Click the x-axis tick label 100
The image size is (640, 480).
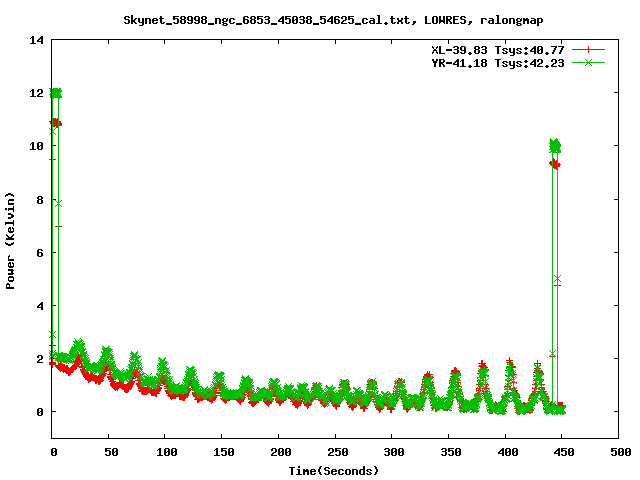coord(167,452)
